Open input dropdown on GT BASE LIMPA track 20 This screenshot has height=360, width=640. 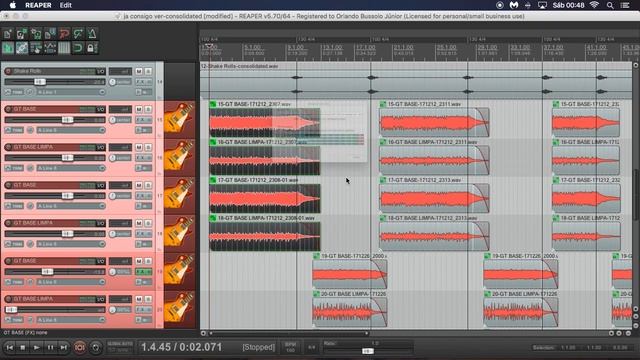point(71,320)
